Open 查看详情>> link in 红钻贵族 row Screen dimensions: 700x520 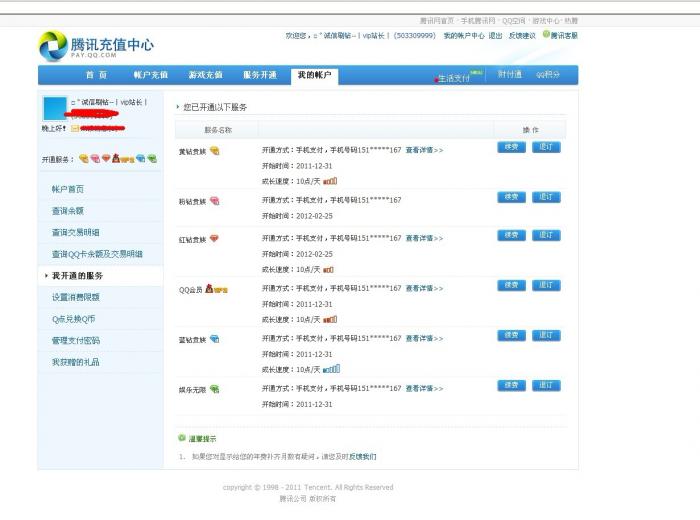[x=425, y=238]
